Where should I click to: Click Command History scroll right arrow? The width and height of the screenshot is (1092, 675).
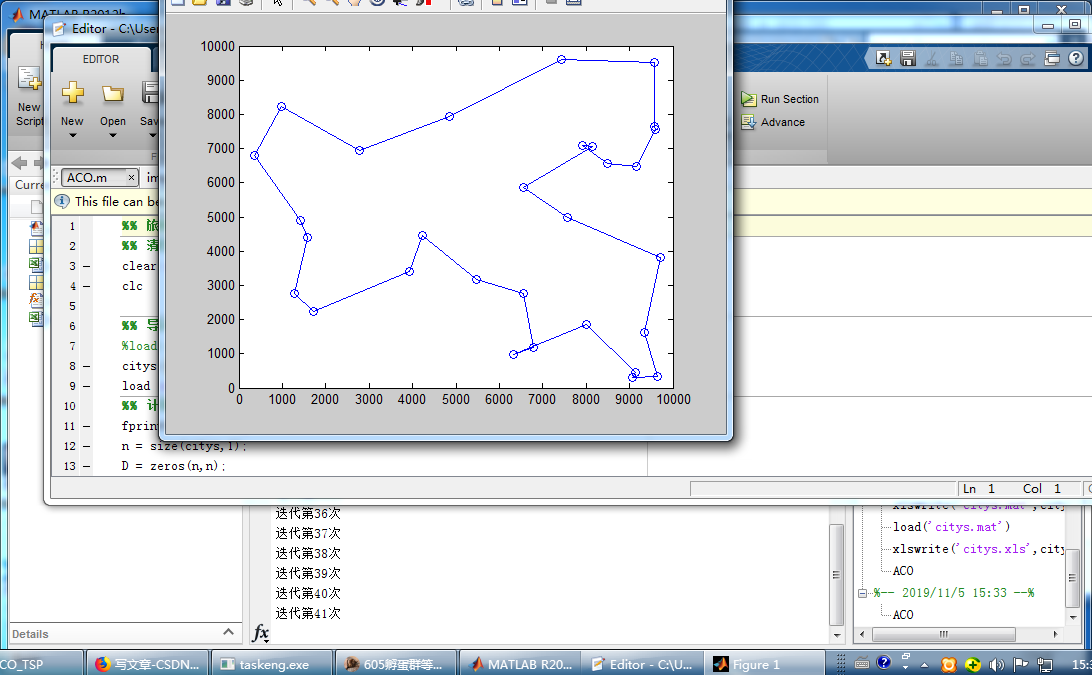tap(1056, 634)
